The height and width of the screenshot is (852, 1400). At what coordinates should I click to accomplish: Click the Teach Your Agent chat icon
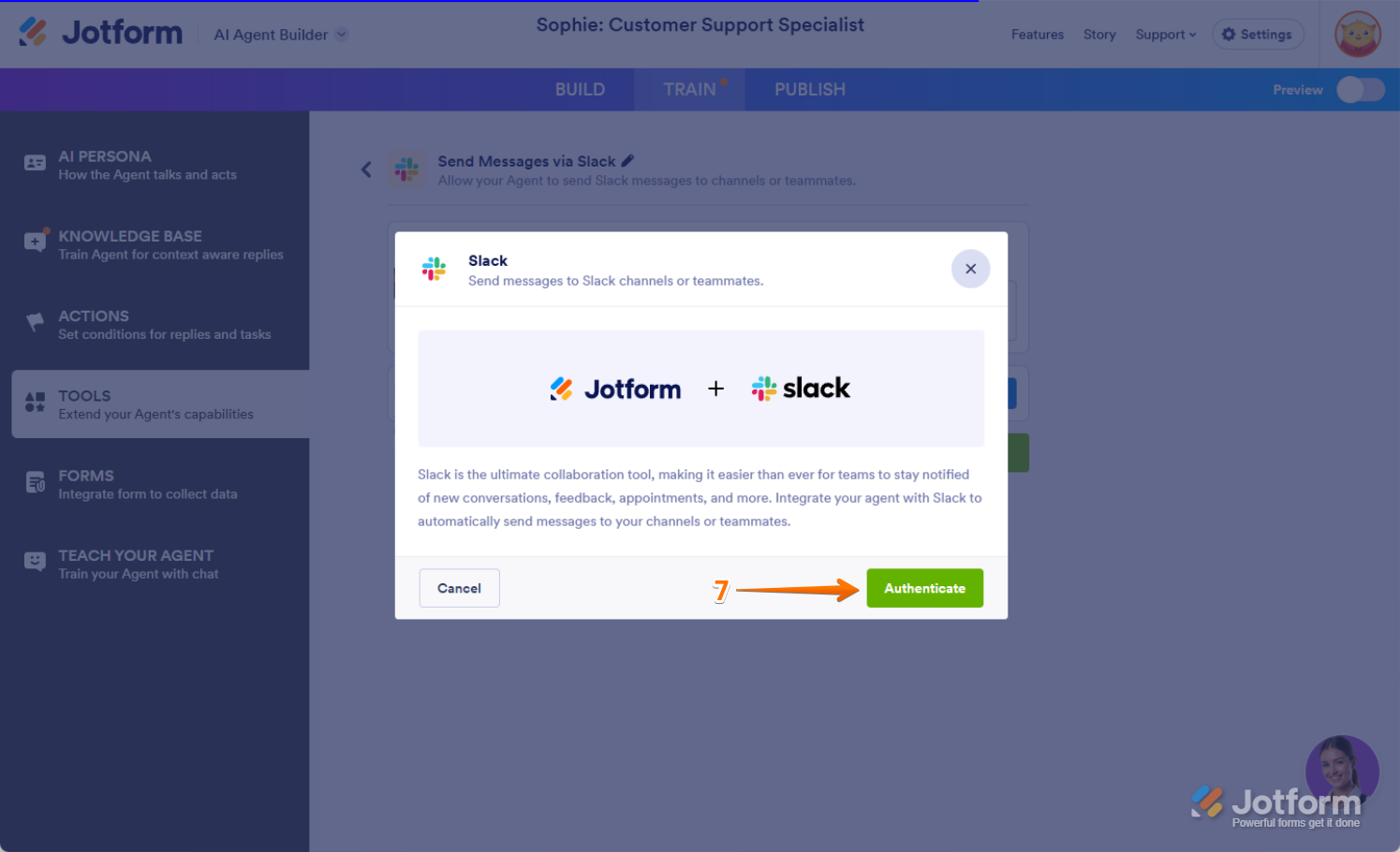click(35, 562)
